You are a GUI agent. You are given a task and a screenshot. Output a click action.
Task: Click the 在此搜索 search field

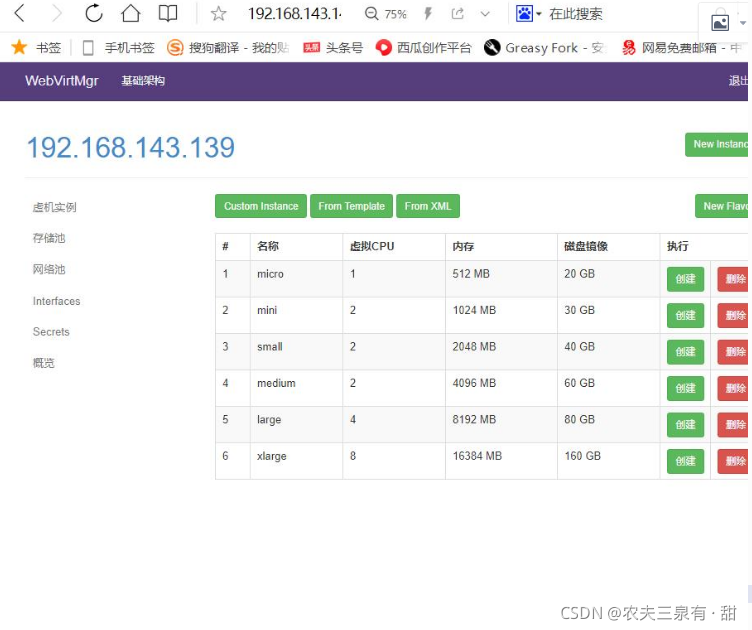(x=576, y=14)
